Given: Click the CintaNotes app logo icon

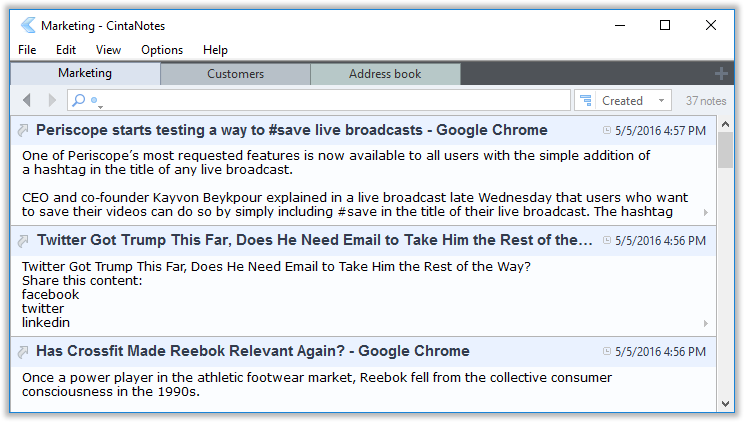Looking at the screenshot, I should (x=28, y=25).
